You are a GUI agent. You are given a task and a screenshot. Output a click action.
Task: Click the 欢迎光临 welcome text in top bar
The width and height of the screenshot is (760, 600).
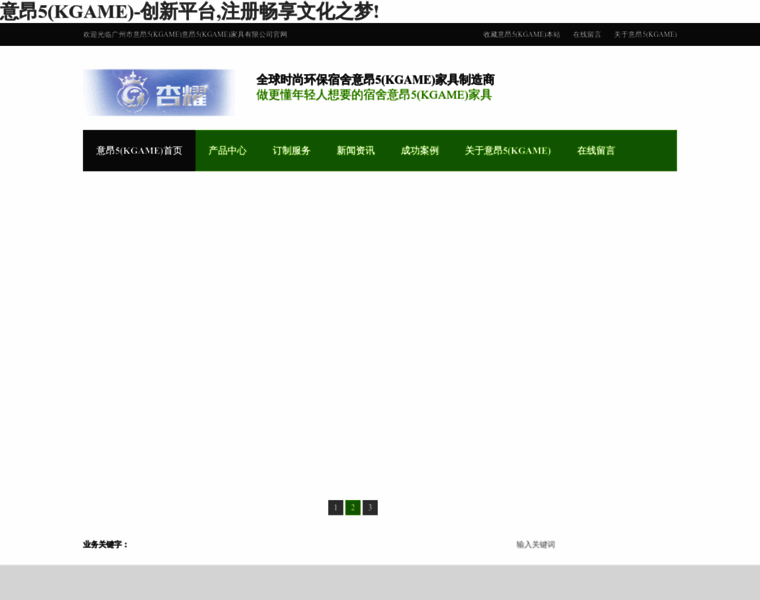pyautogui.click(x=185, y=34)
